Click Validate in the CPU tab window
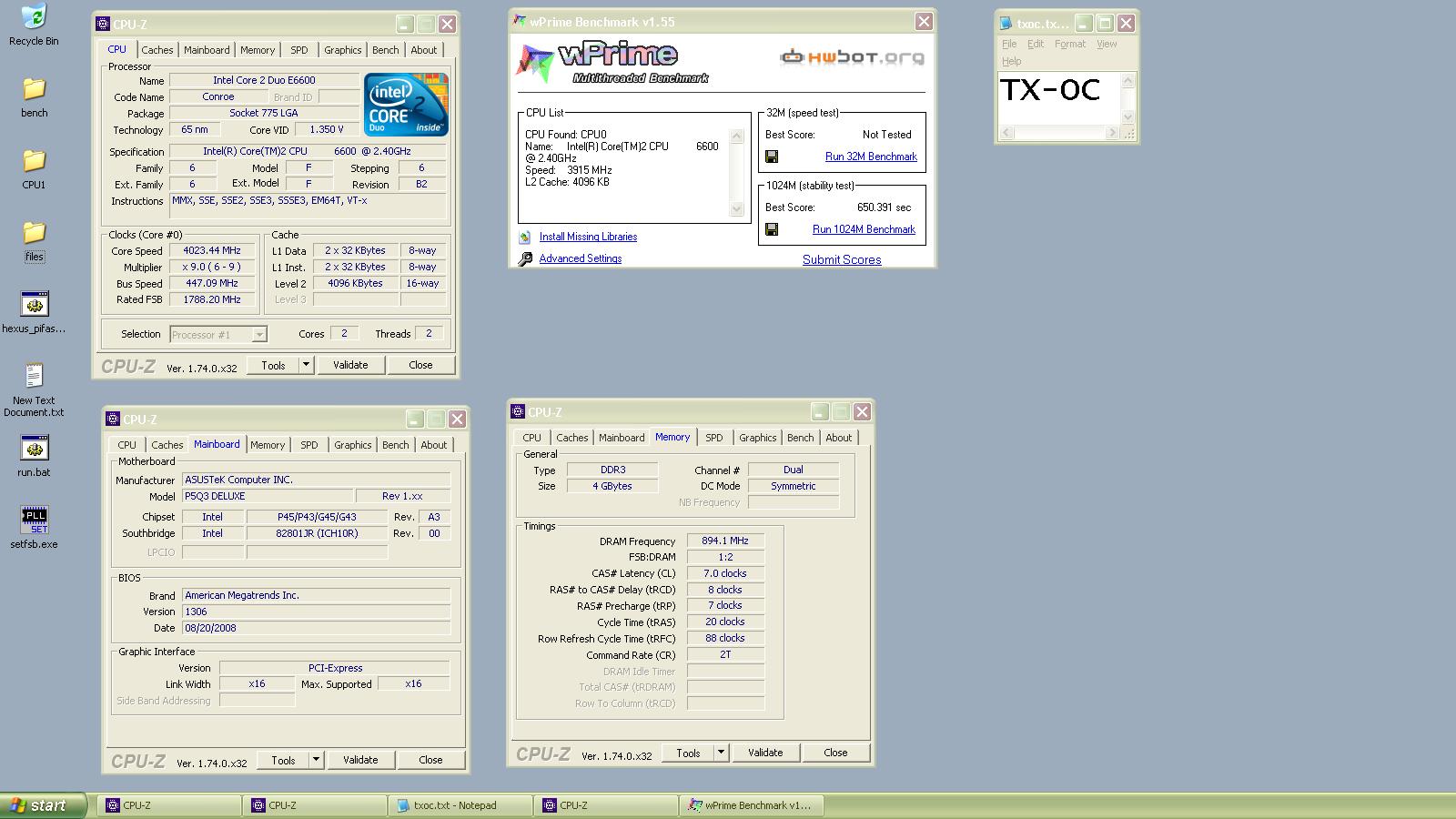The width and height of the screenshot is (1456, 819). (x=350, y=365)
